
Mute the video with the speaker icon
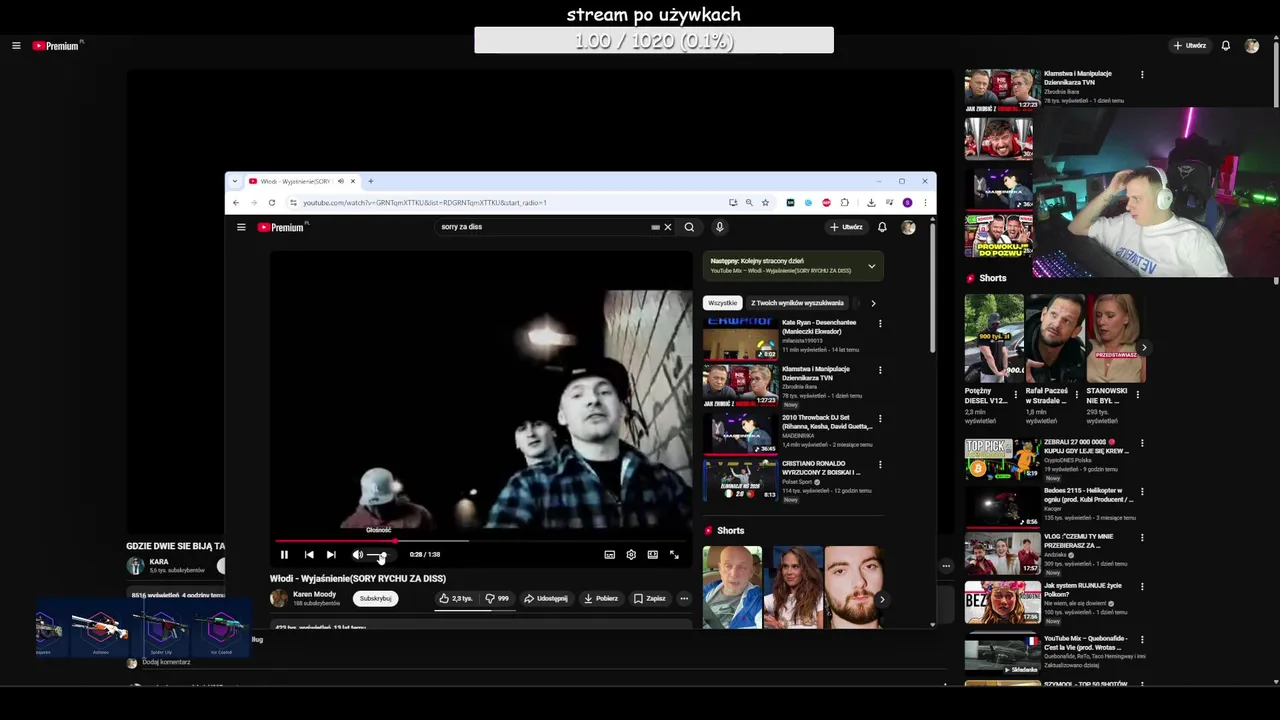(x=357, y=554)
